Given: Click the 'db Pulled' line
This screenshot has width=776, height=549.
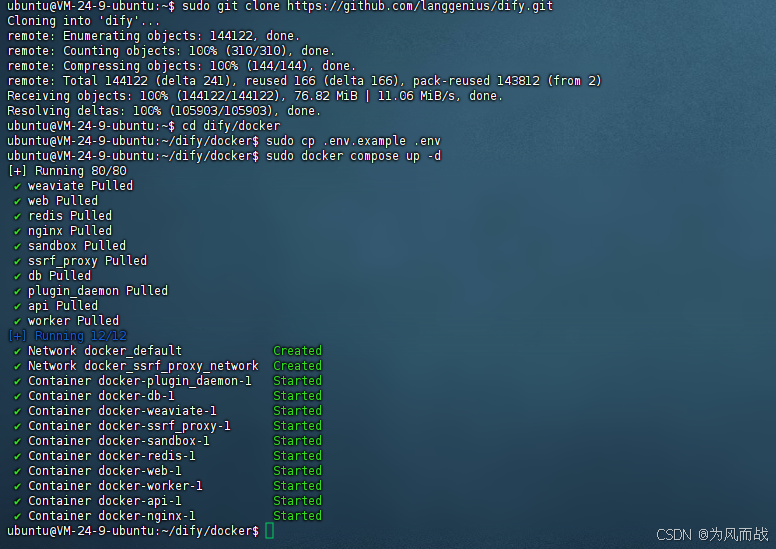Looking at the screenshot, I should tap(52, 276).
